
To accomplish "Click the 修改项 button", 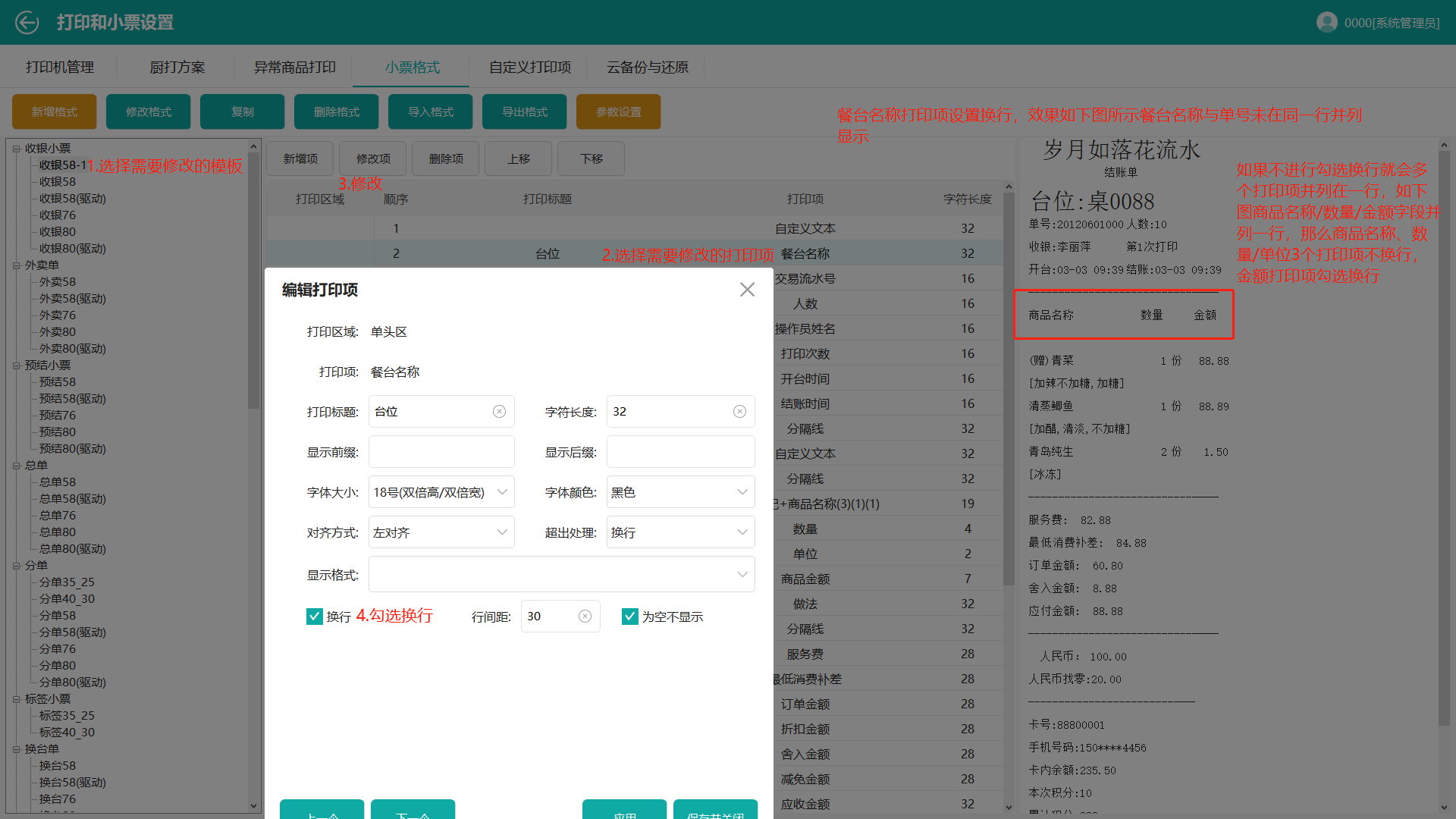I will point(373,158).
